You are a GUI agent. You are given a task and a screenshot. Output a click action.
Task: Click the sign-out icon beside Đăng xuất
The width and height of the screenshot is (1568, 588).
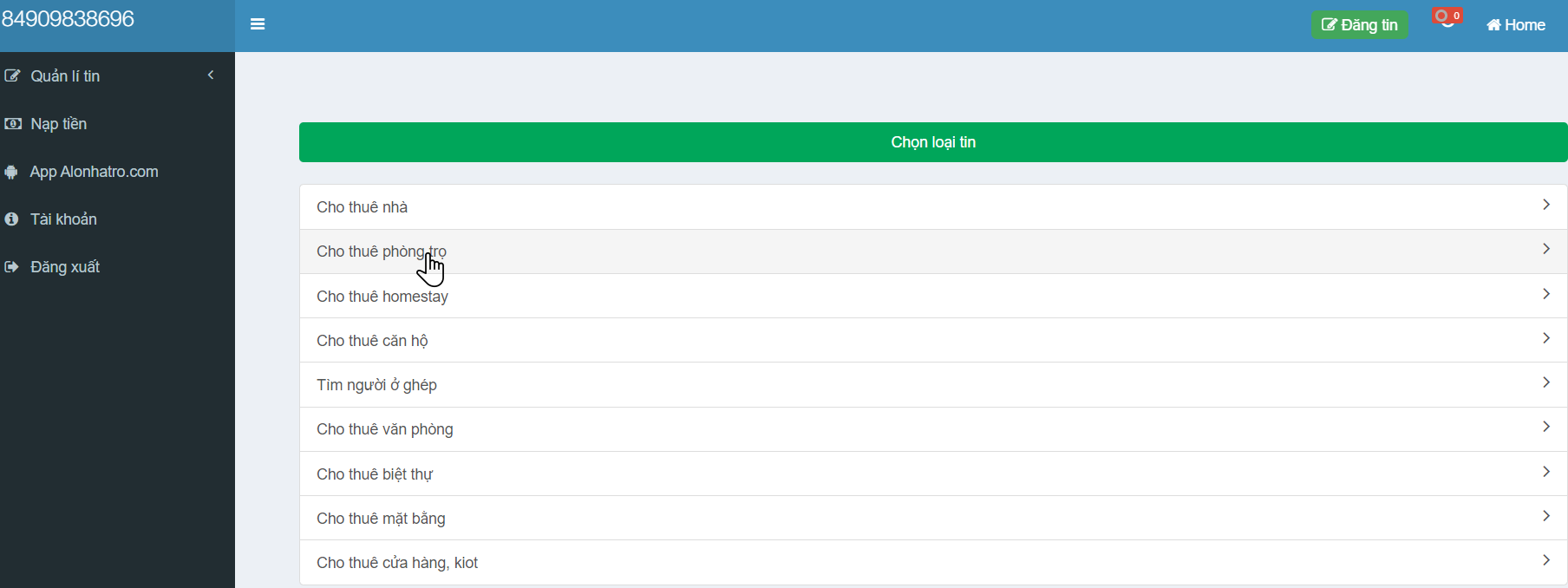pos(11,267)
